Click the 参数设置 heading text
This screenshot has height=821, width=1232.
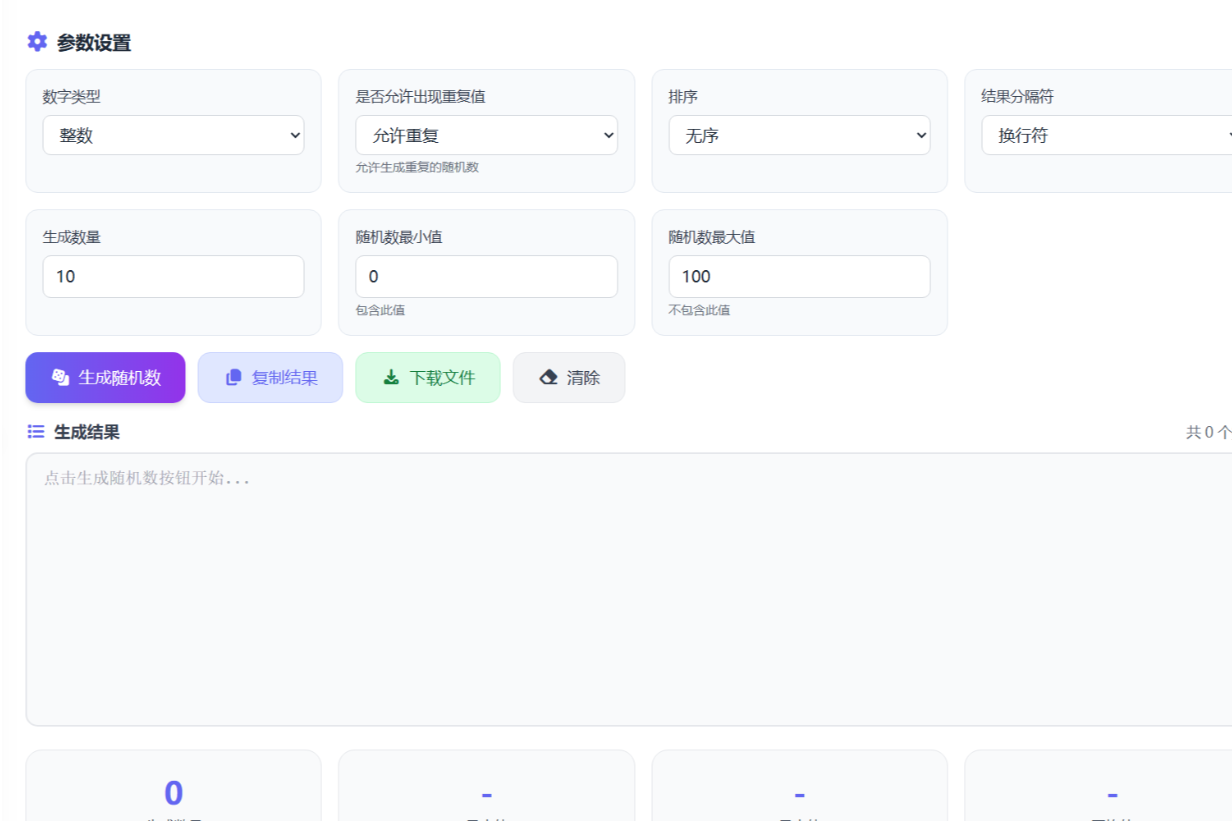coord(94,43)
